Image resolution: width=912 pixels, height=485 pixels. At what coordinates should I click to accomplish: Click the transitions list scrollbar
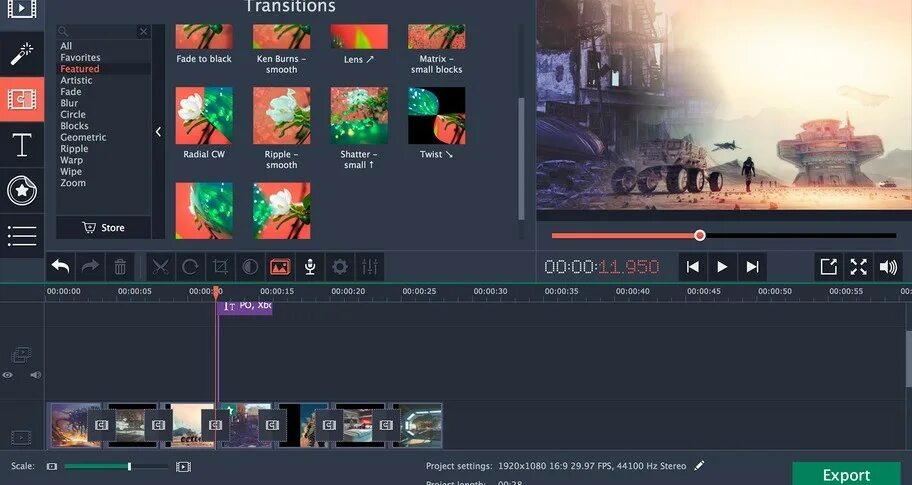[521, 159]
